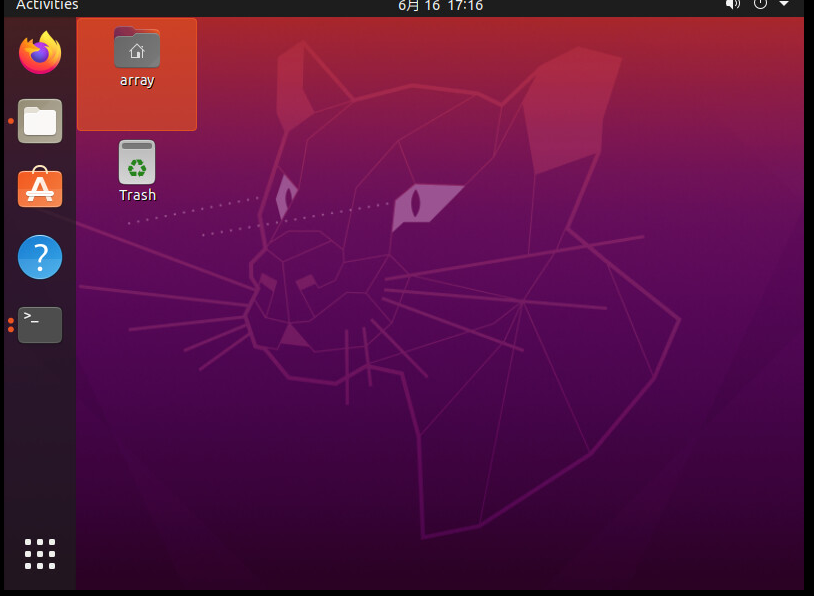Switch to the Terminal in dock

[x=40, y=325]
